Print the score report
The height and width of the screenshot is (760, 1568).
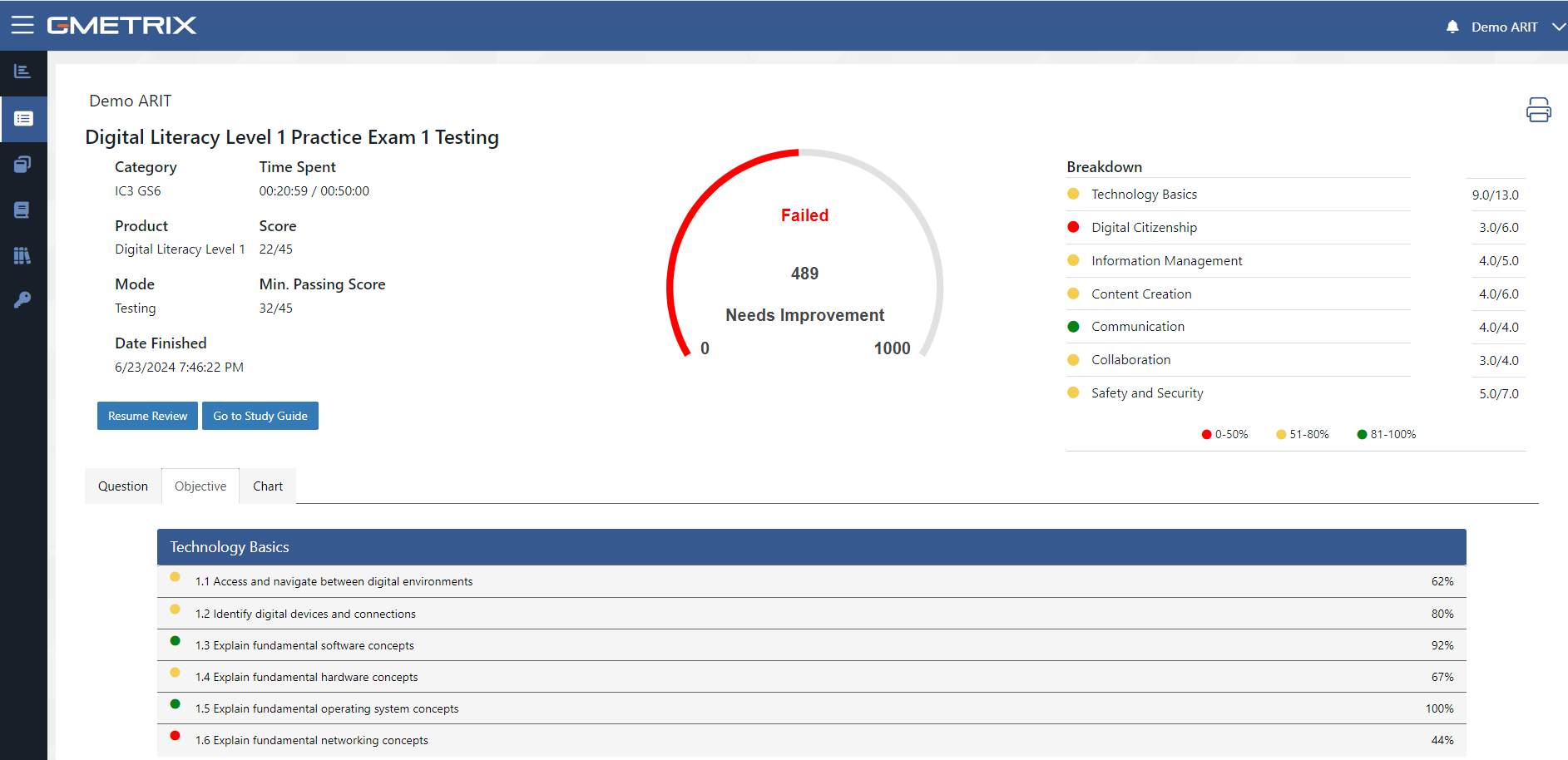[x=1538, y=110]
